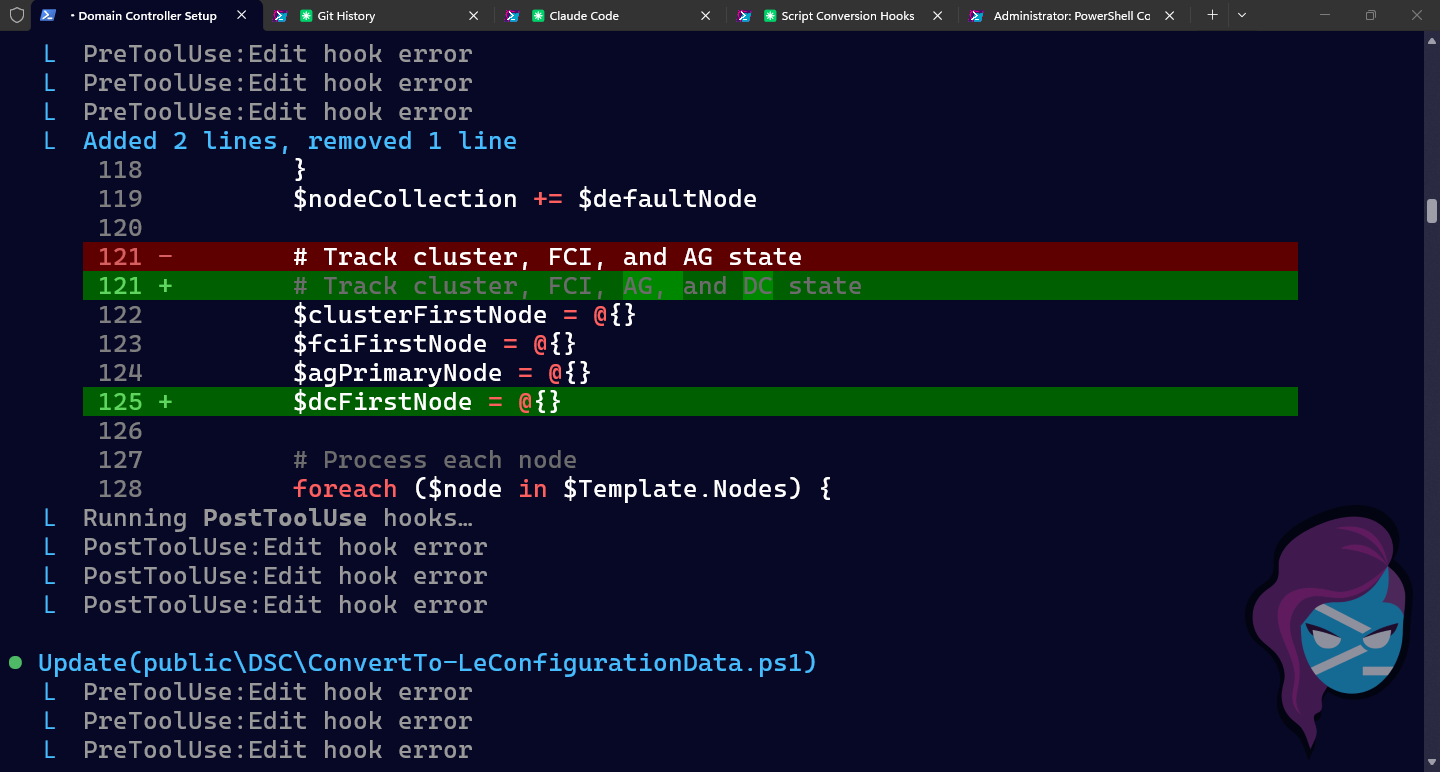The width and height of the screenshot is (1440, 772).
Task: Close the Claude Code tab
Action: (705, 16)
